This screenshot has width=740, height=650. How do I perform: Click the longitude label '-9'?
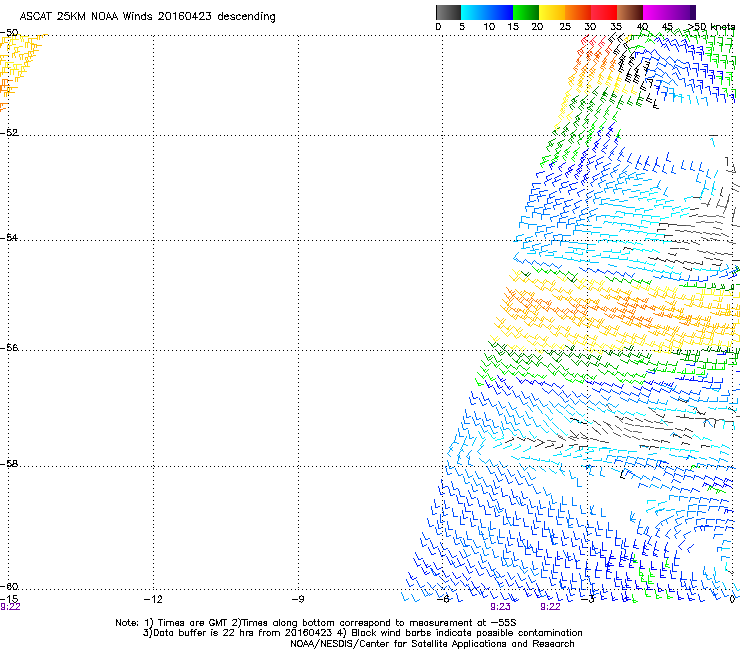click(297, 599)
